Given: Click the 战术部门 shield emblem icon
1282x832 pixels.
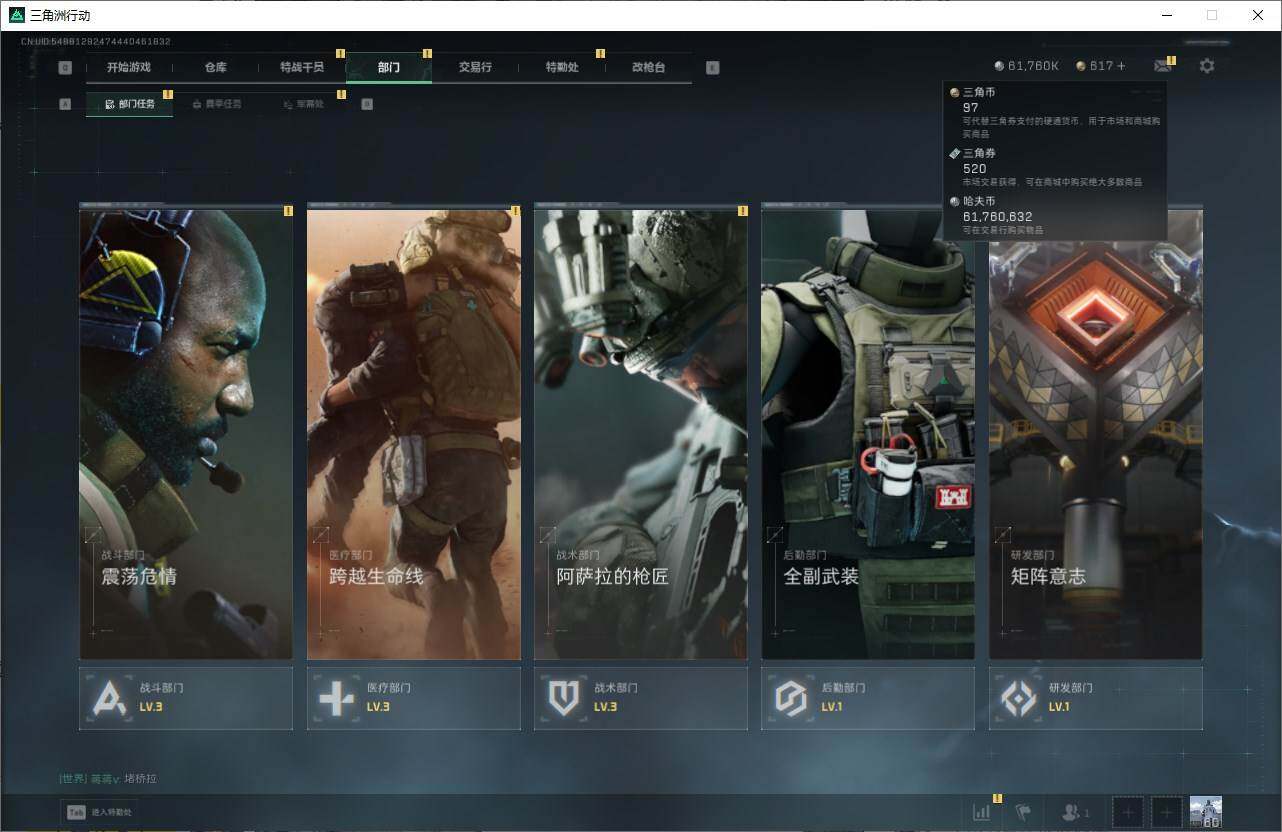Looking at the screenshot, I should [x=564, y=698].
